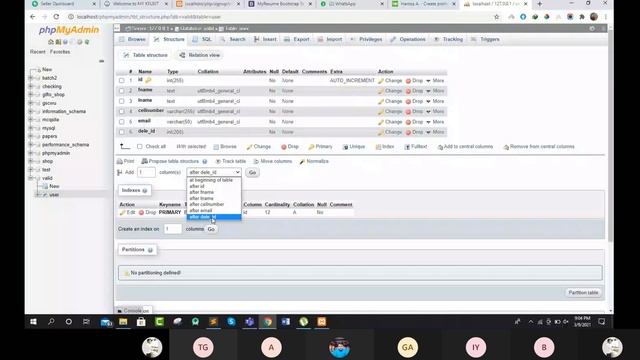Tick the checkbox for the lname column row

[122, 101]
